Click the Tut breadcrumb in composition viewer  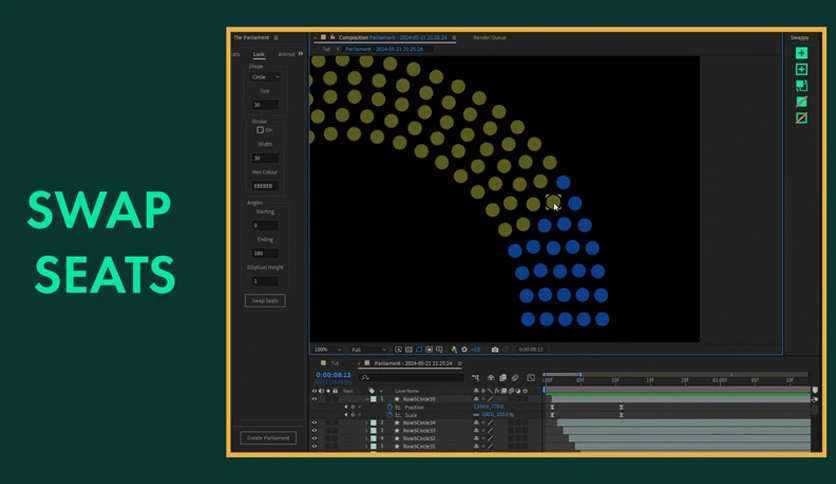coord(326,49)
